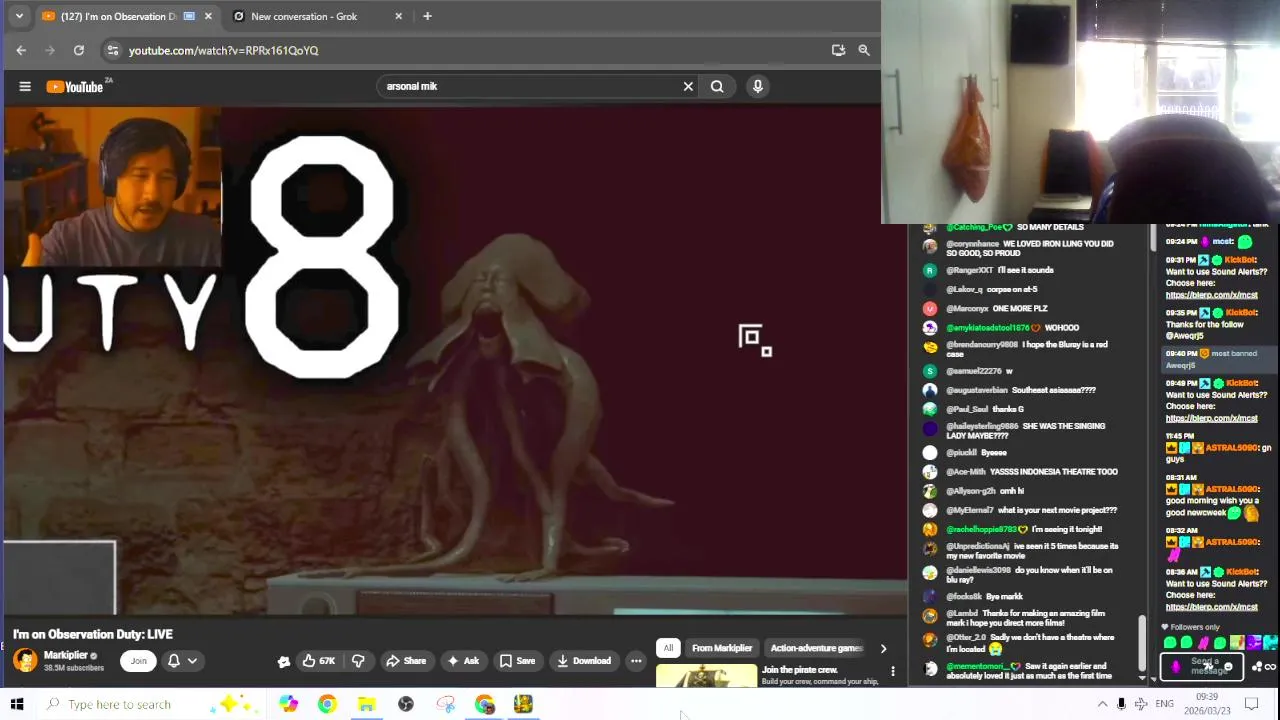Open the blerp.com/x/mcst link at 09:31 PM
The image size is (1280, 720).
click(x=1211, y=296)
